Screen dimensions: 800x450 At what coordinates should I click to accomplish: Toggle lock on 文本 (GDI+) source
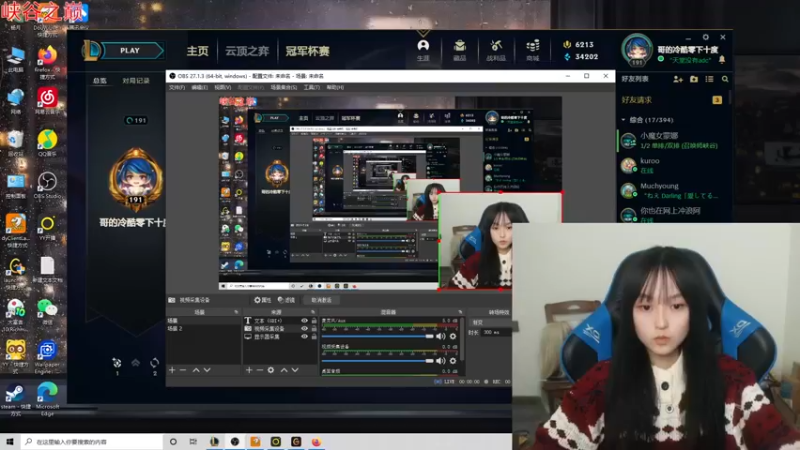point(314,321)
